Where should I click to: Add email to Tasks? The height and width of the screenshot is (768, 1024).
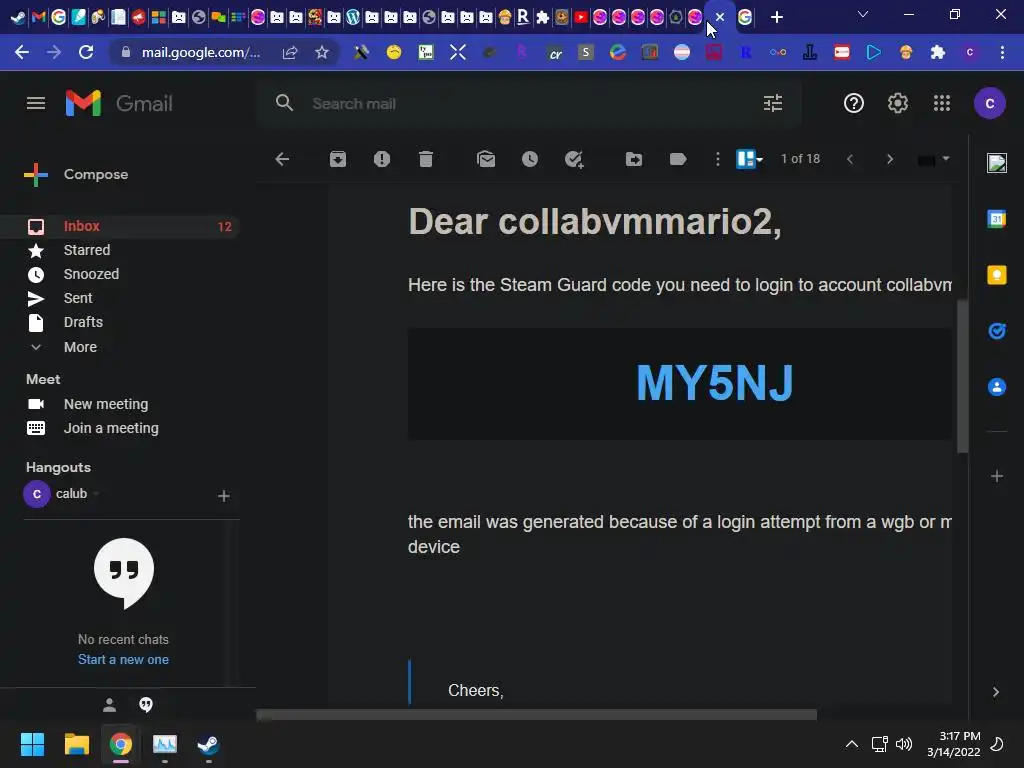coord(574,159)
